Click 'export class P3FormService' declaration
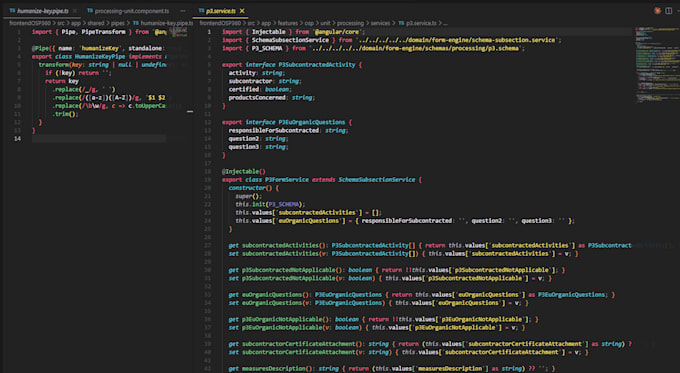This screenshot has height=373, width=680. point(322,180)
